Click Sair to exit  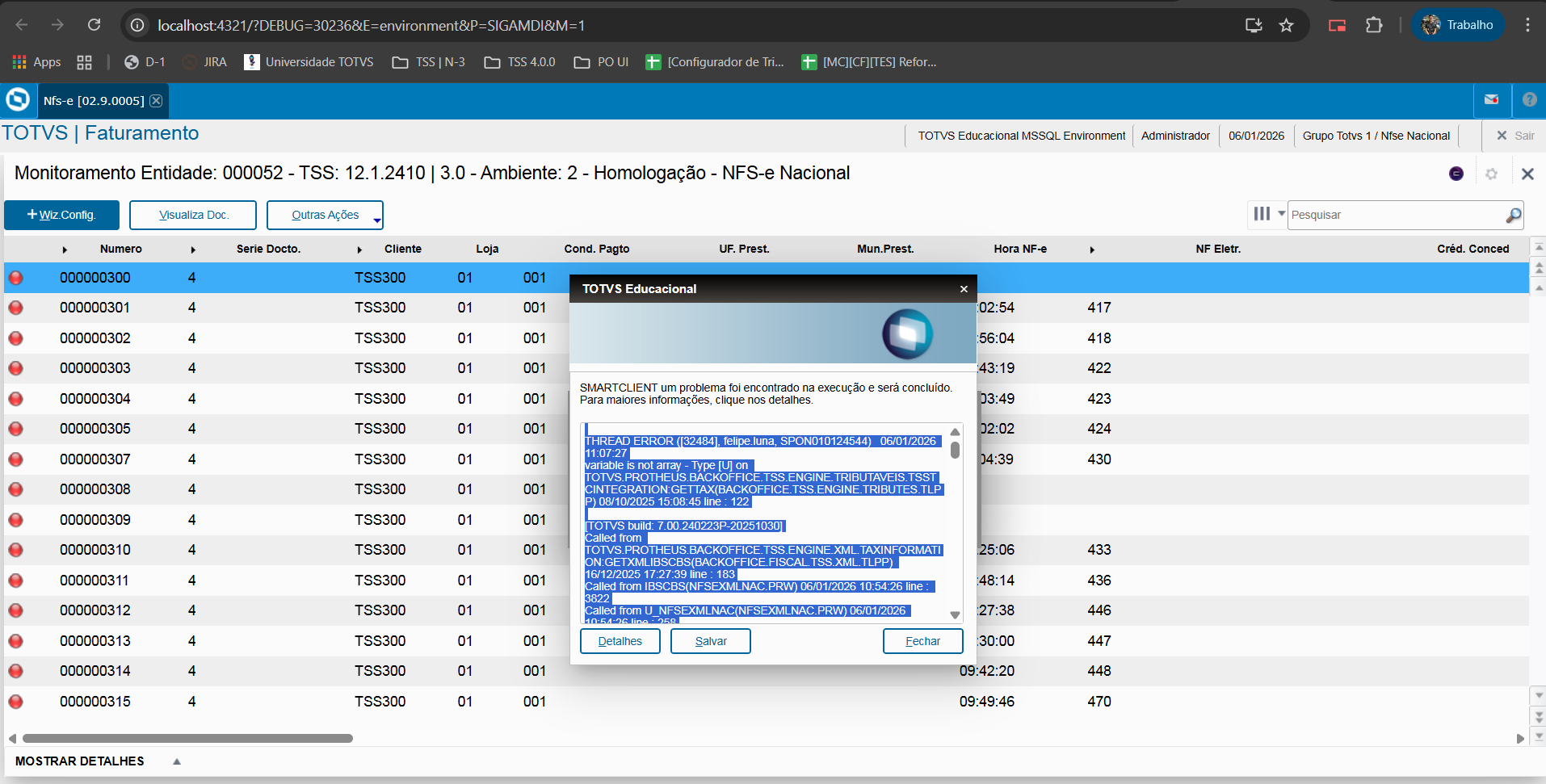[x=1515, y=136]
